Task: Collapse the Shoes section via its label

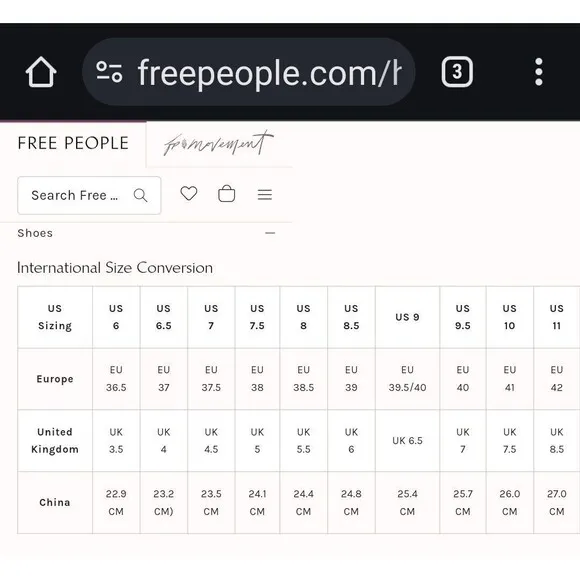Action: click(x=35, y=233)
